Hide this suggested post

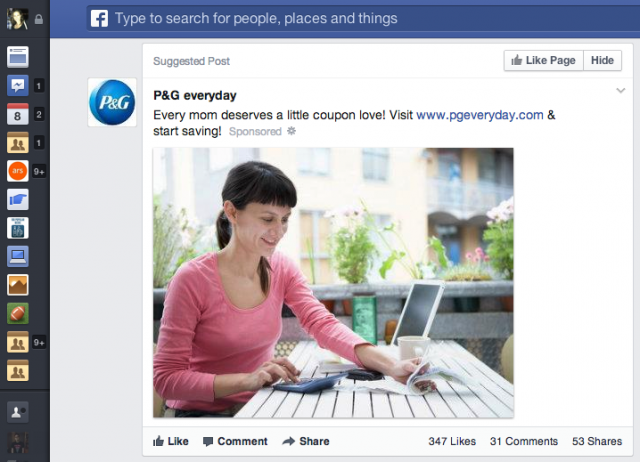602,60
